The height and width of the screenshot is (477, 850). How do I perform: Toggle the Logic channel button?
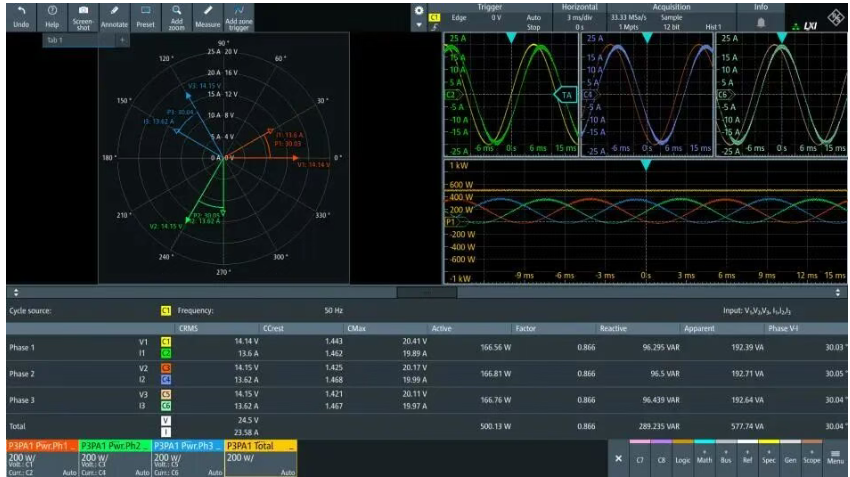(682, 459)
